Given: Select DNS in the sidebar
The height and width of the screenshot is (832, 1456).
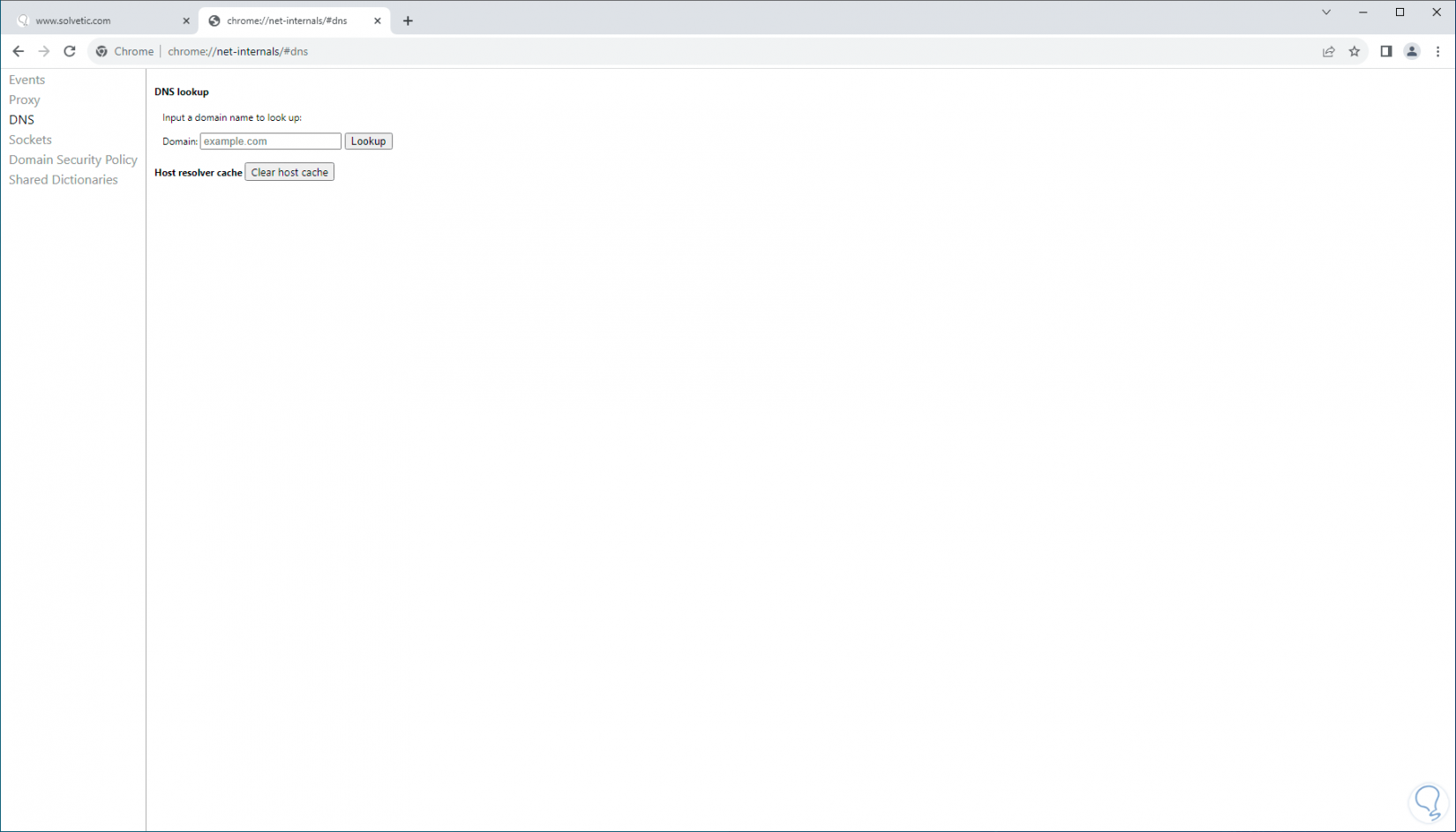Looking at the screenshot, I should pos(22,119).
